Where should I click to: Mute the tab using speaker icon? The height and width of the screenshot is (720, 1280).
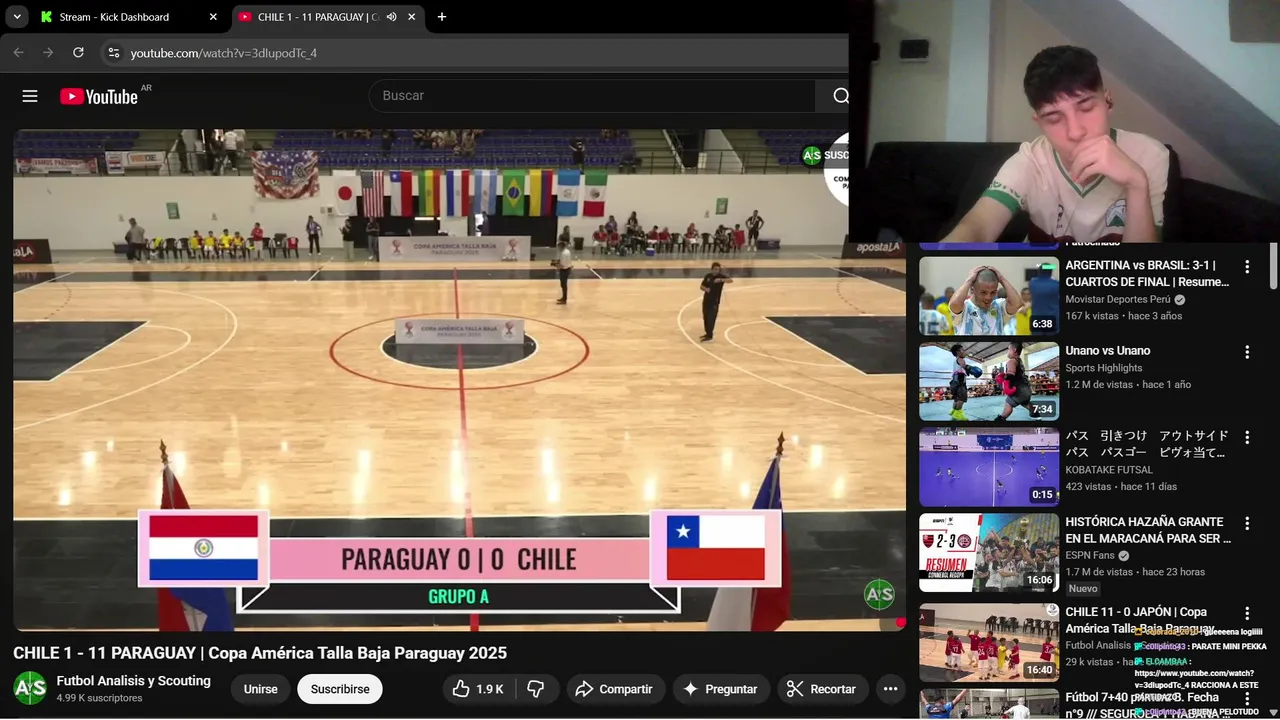[x=392, y=17]
